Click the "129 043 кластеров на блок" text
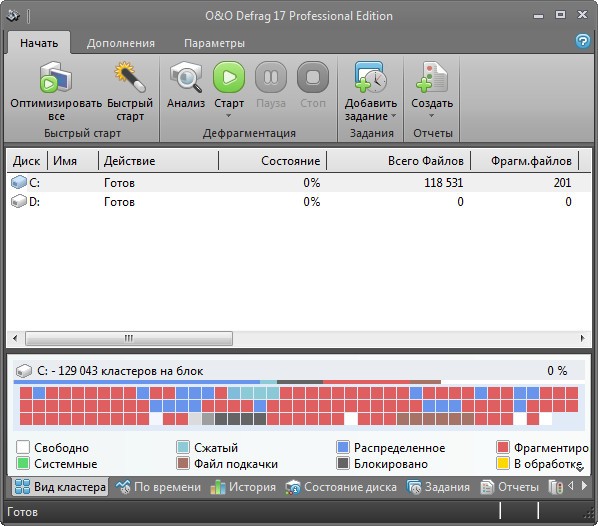Image resolution: width=598 pixels, height=526 pixels. pyautogui.click(x=130, y=371)
